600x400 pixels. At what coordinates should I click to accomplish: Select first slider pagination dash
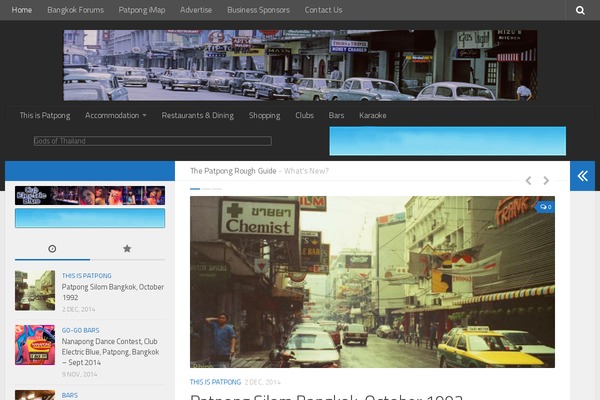195,189
